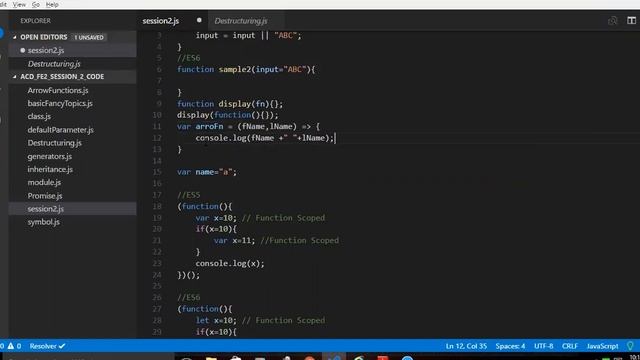Click the EXPLORER panel title
Screen dimensions: 640x360
click(x=36, y=20)
